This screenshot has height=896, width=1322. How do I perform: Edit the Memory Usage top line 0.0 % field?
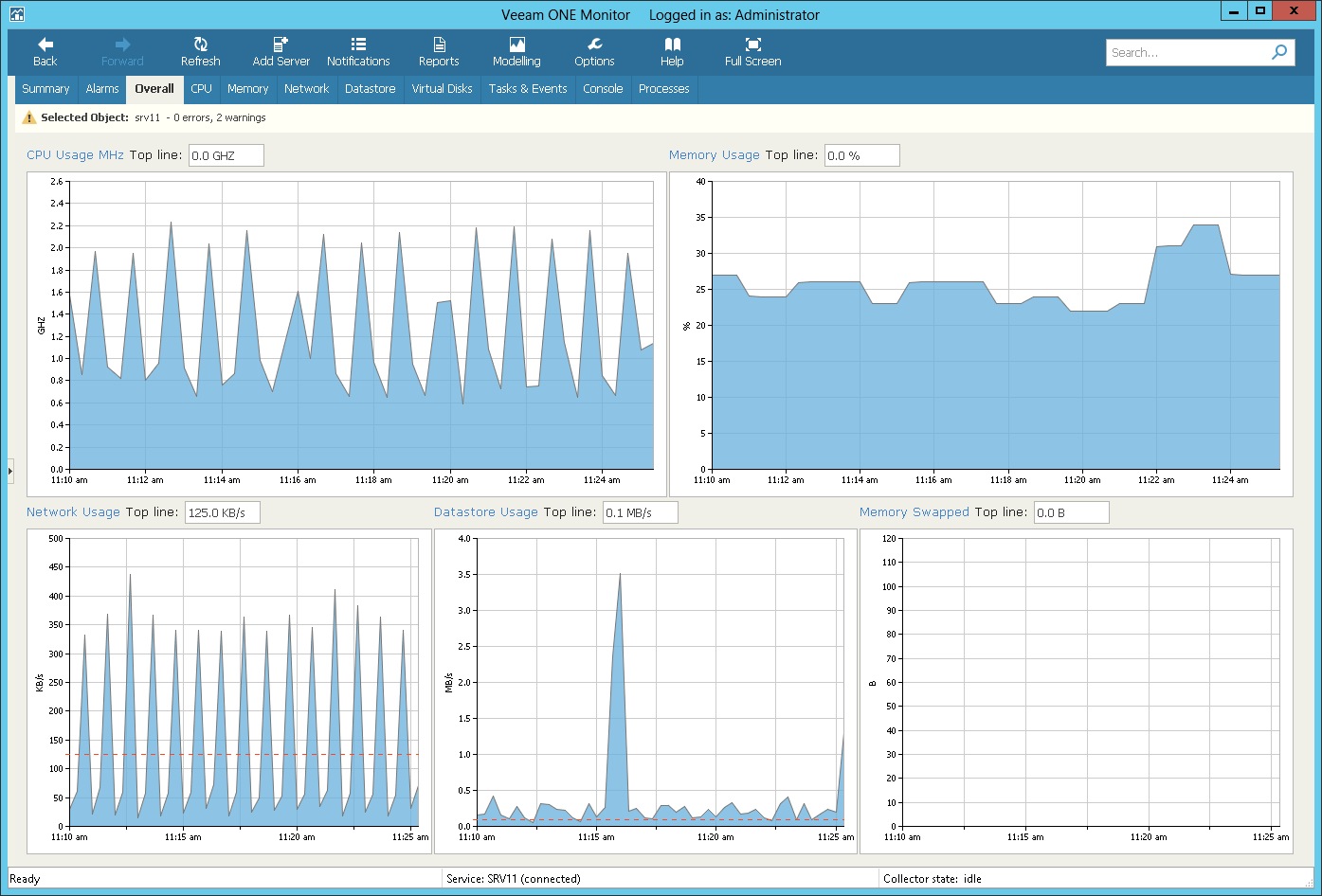click(x=861, y=155)
